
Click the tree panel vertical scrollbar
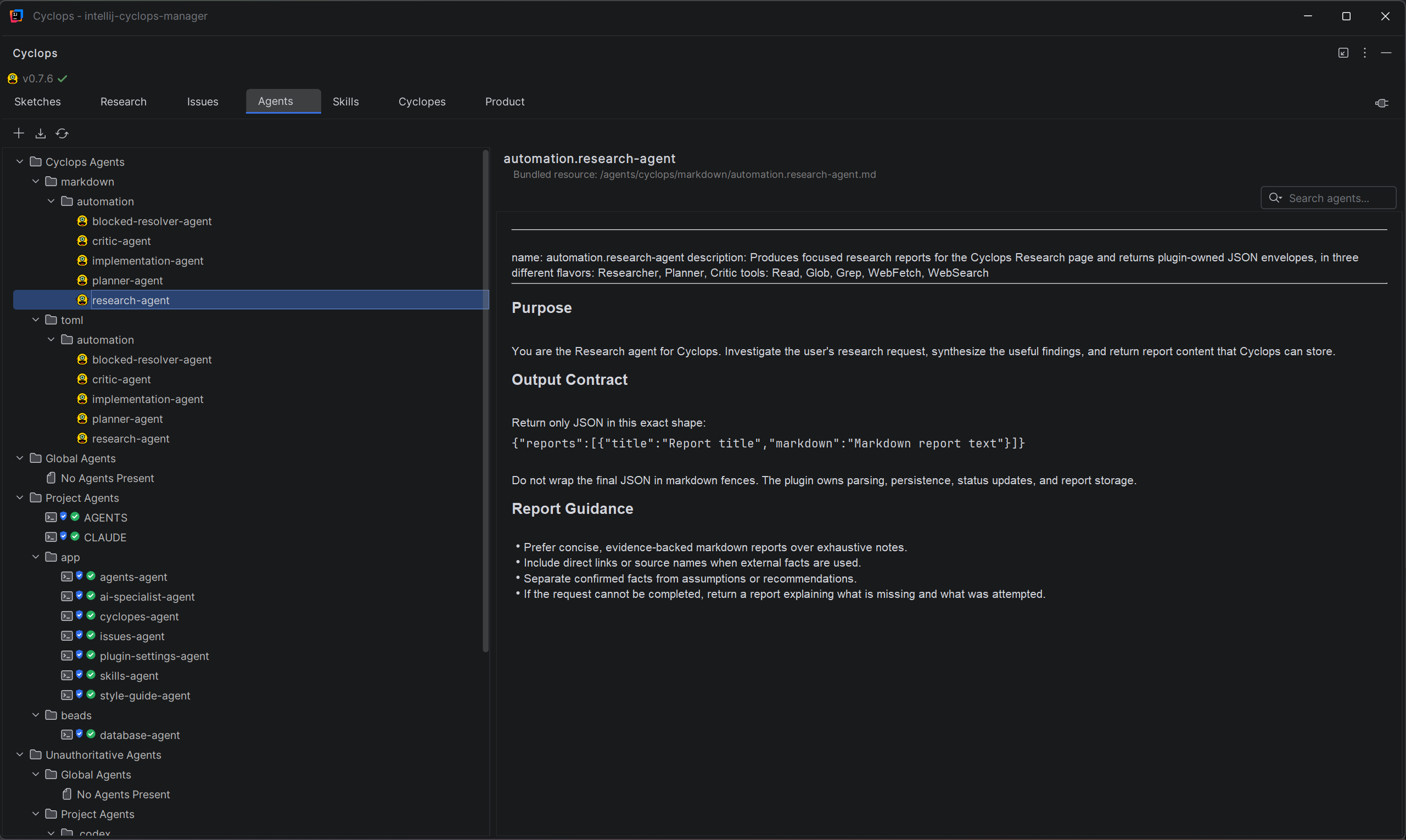coord(485,402)
